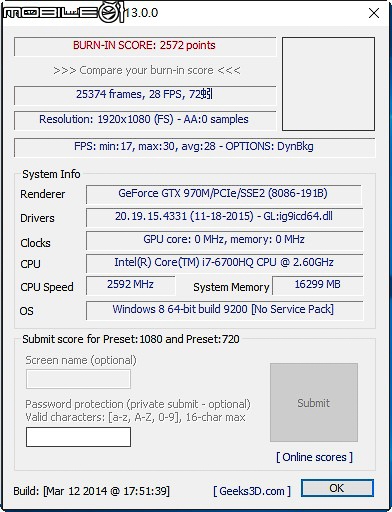Click the System Memory label
The width and height of the screenshot is (392, 512).
[x=231, y=287]
